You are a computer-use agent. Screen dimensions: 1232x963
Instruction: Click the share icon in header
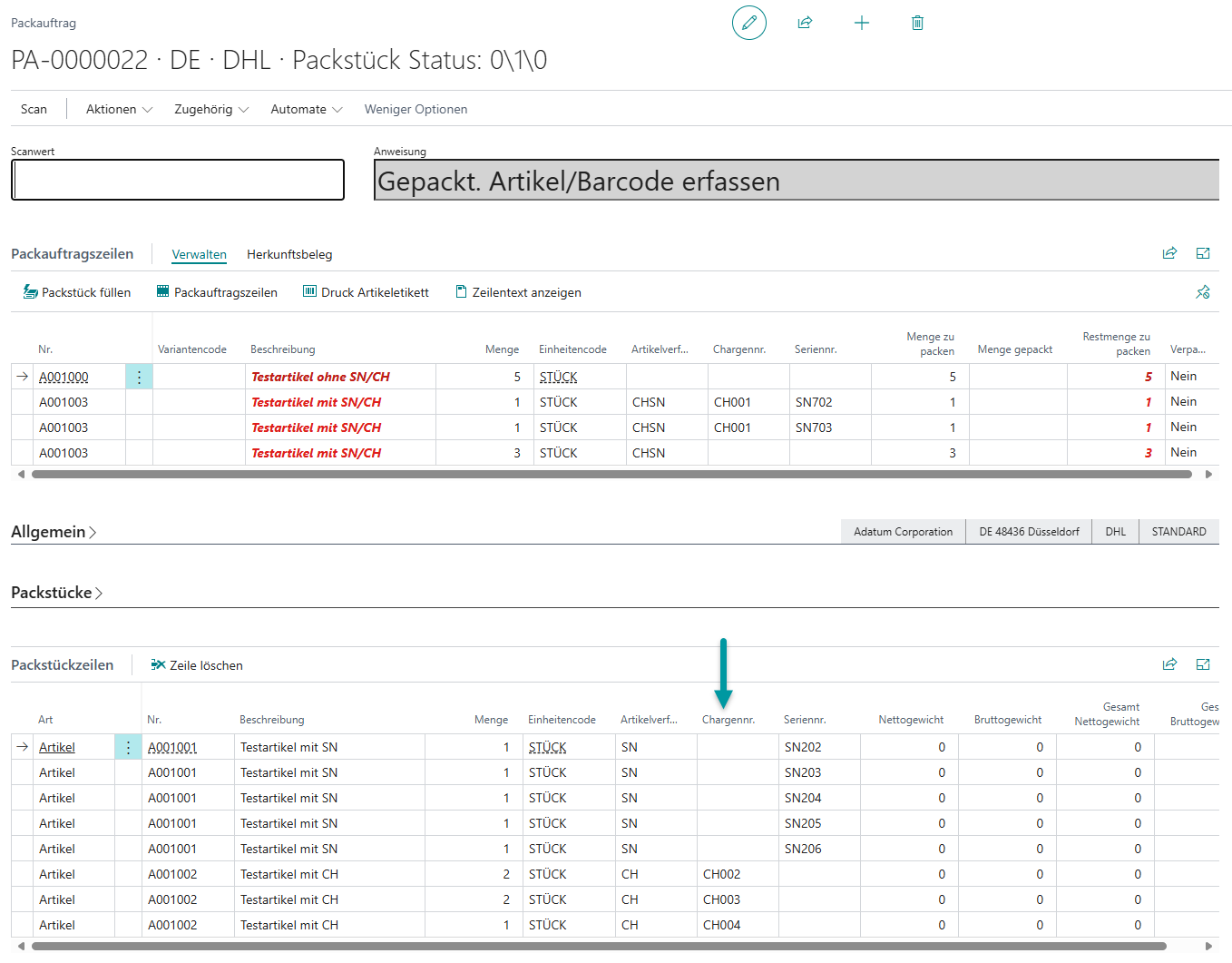tap(805, 23)
